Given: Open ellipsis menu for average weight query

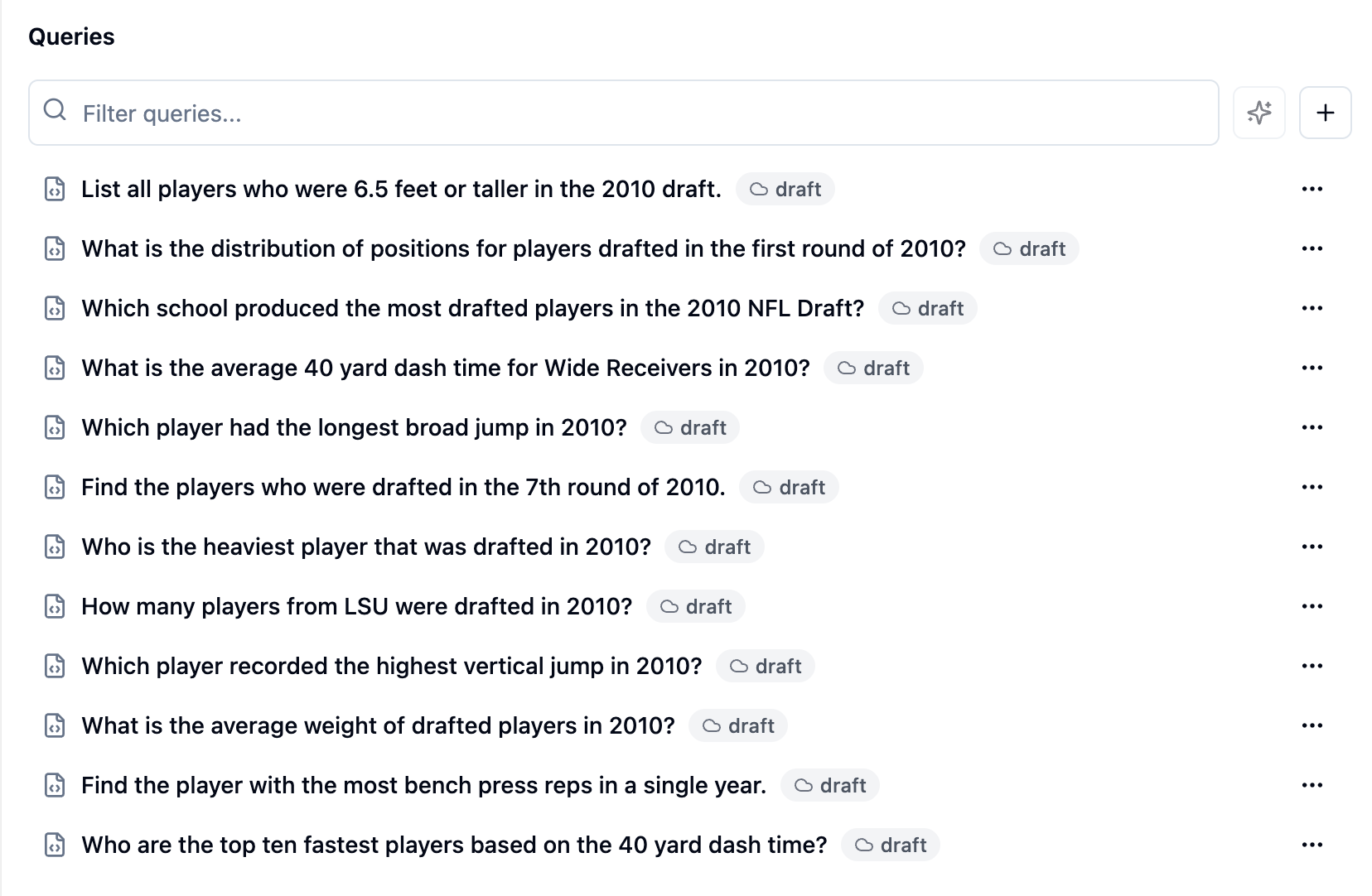Looking at the screenshot, I should pyautogui.click(x=1312, y=725).
